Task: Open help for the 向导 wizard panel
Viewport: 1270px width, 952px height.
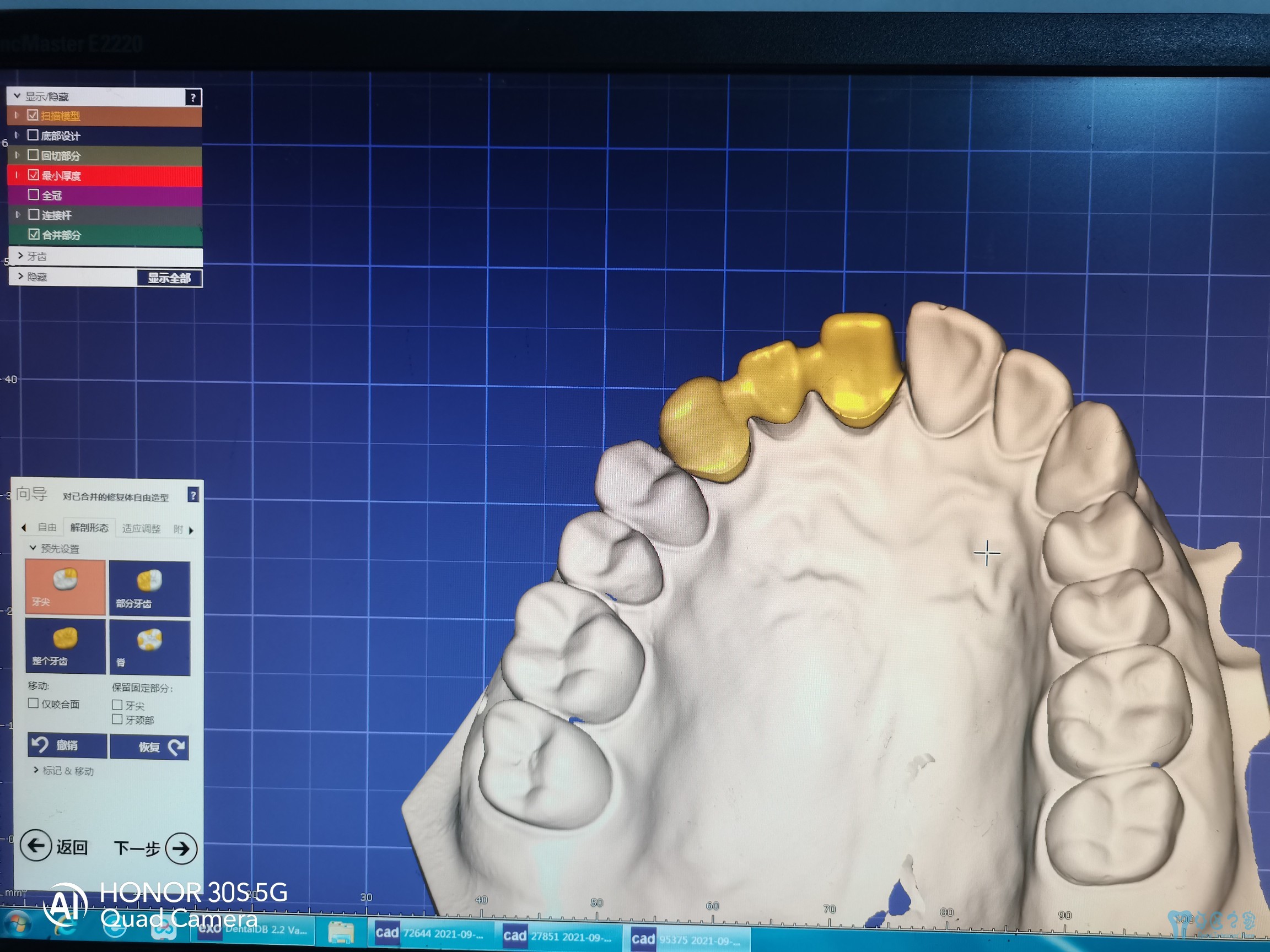Action: 193,495
